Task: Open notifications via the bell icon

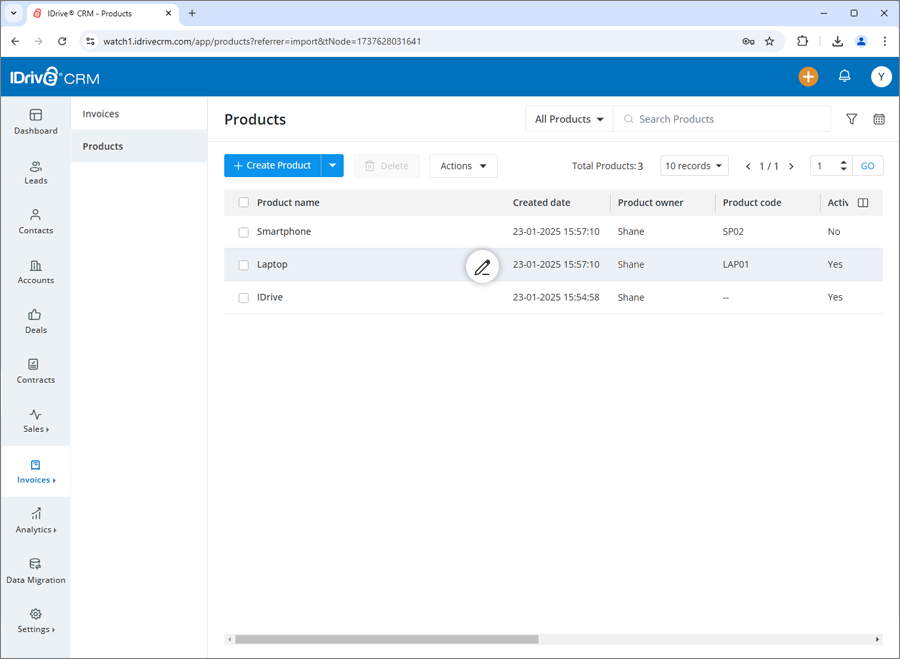Action: tap(844, 76)
